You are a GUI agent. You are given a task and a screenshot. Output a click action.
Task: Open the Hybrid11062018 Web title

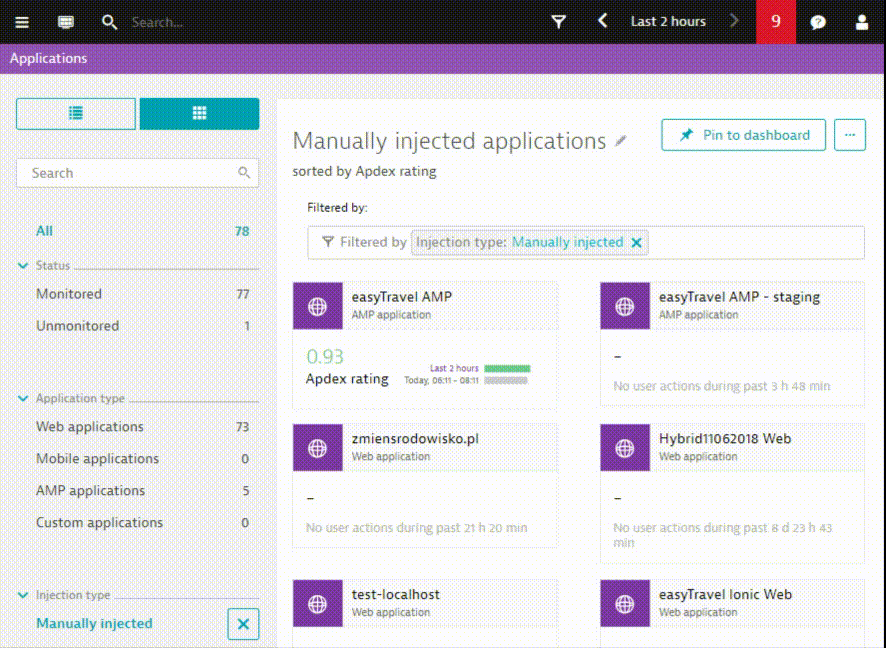click(725, 438)
